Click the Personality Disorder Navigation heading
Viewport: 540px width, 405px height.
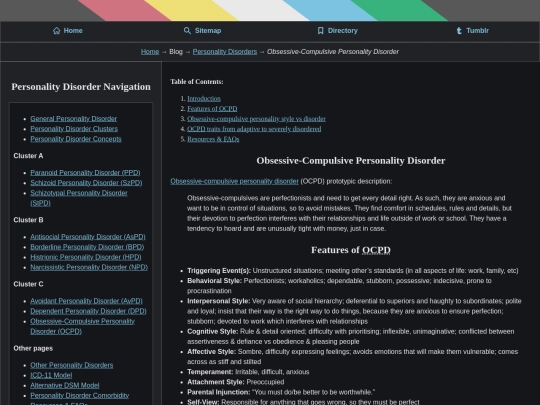coord(81,87)
